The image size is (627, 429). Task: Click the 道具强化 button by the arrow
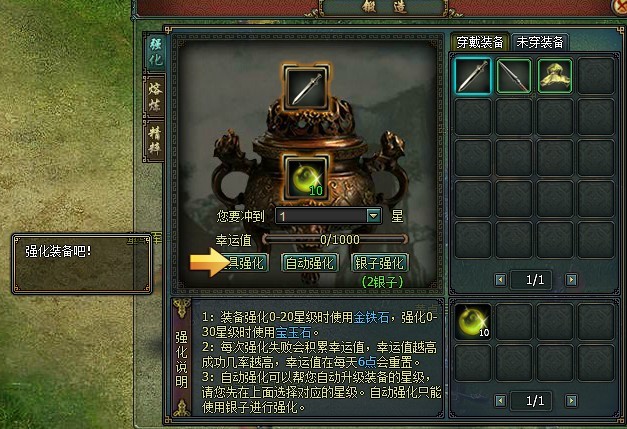pyautogui.click(x=241, y=263)
